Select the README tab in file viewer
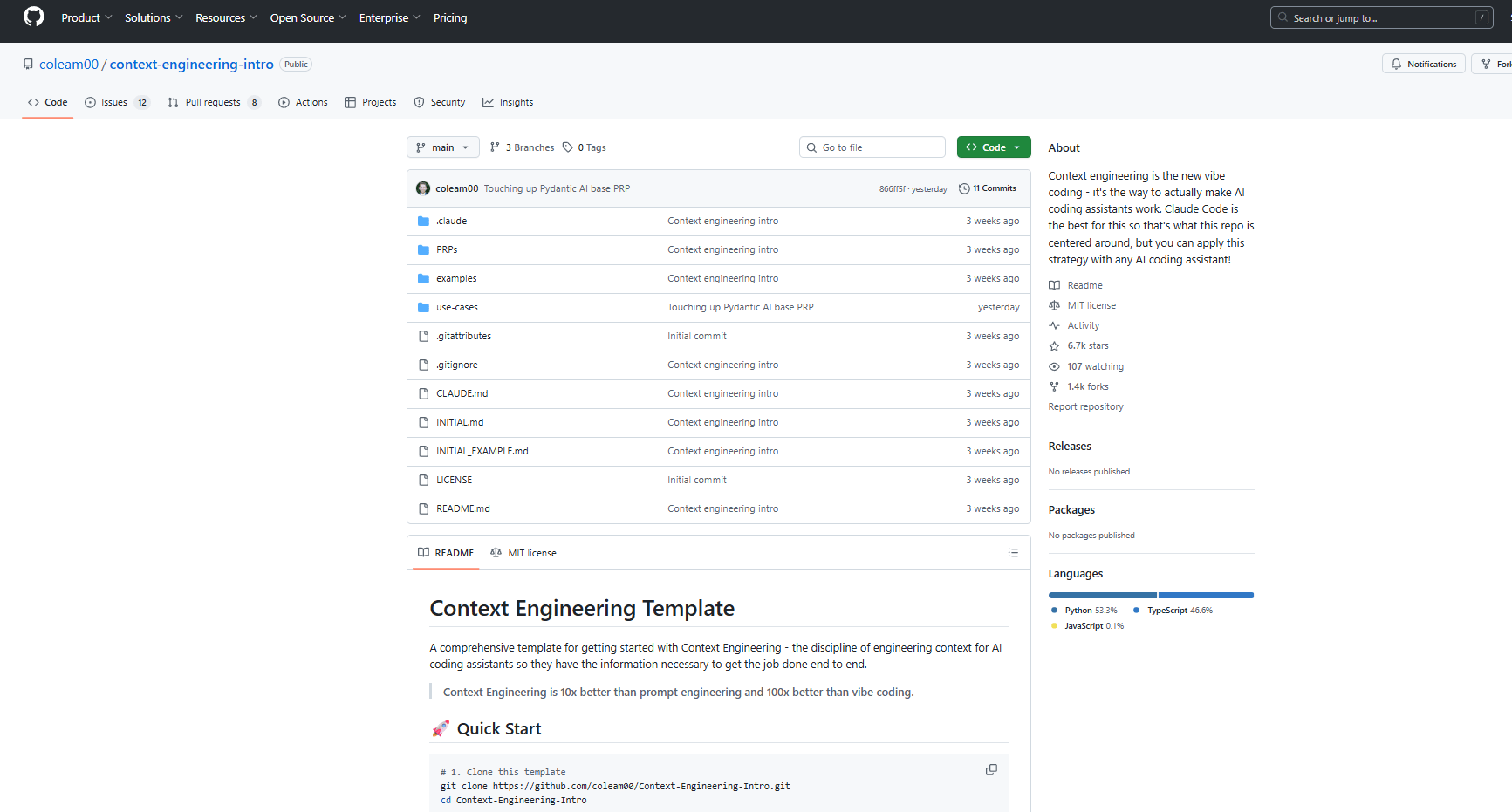This screenshot has width=1512, height=812. 446,553
